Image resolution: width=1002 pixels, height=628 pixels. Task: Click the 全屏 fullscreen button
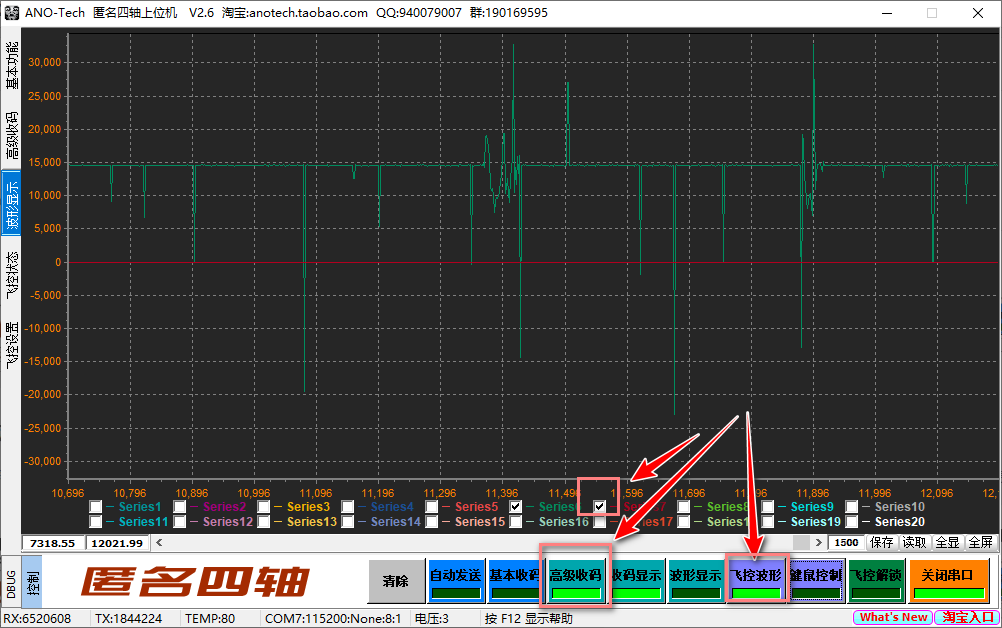click(980, 542)
